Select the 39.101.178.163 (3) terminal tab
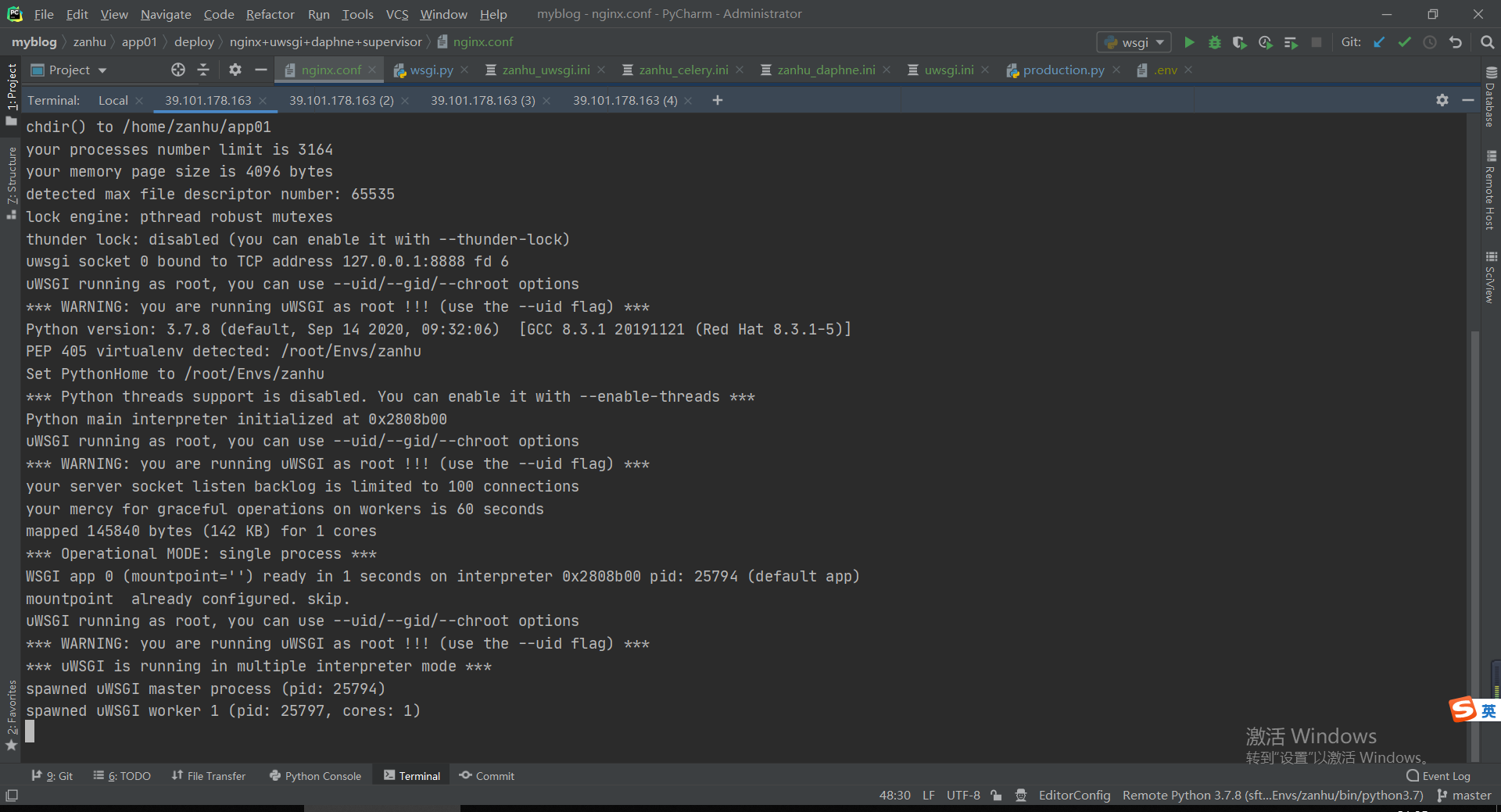Image resolution: width=1501 pixels, height=812 pixels. [x=483, y=100]
